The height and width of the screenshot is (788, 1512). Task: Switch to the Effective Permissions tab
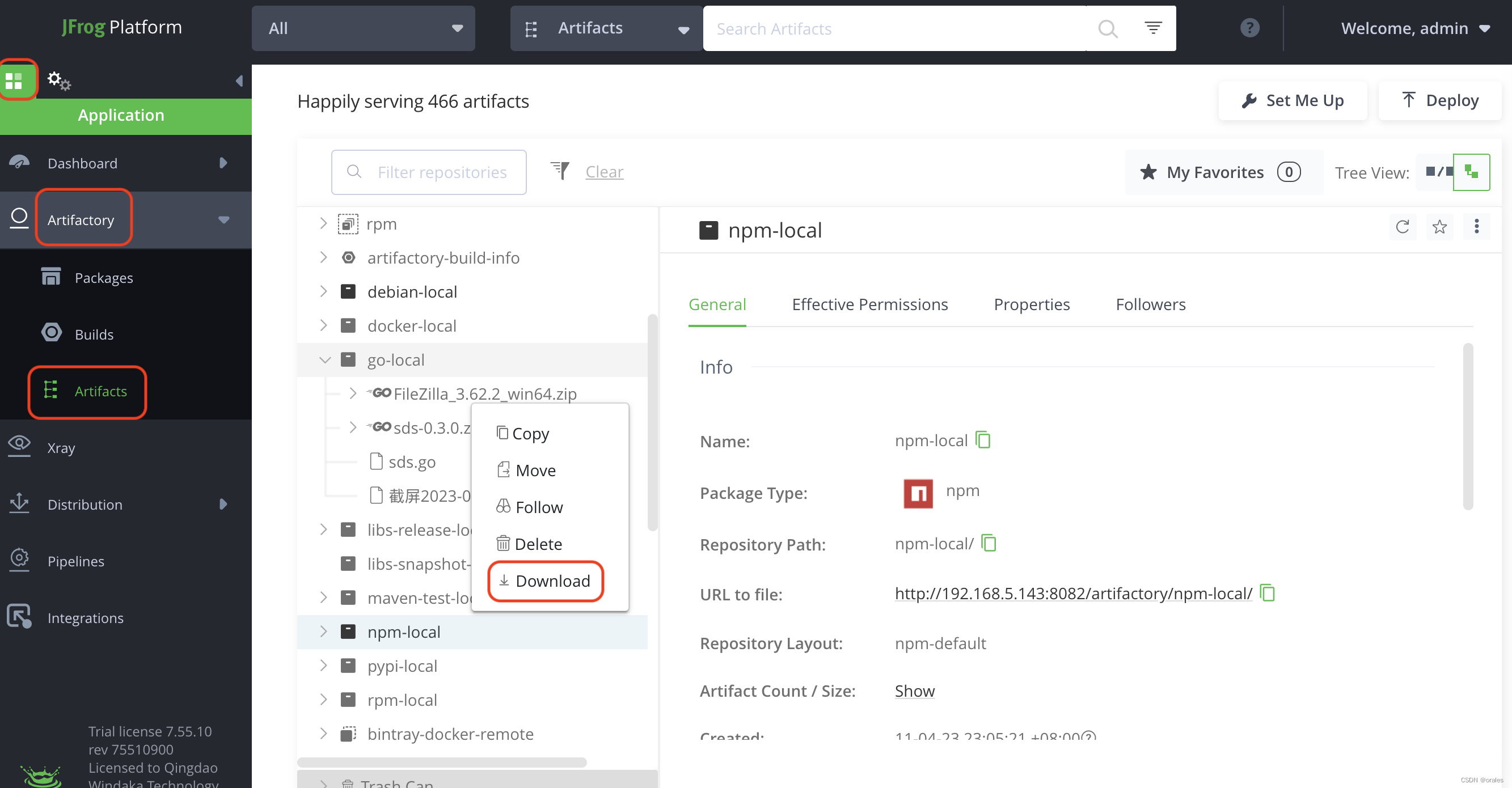coord(869,304)
